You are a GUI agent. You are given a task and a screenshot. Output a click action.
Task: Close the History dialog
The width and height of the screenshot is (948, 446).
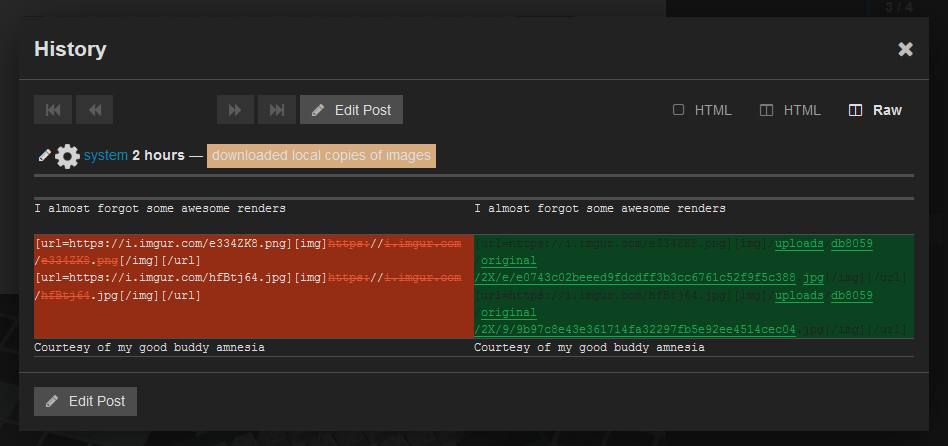pos(905,49)
